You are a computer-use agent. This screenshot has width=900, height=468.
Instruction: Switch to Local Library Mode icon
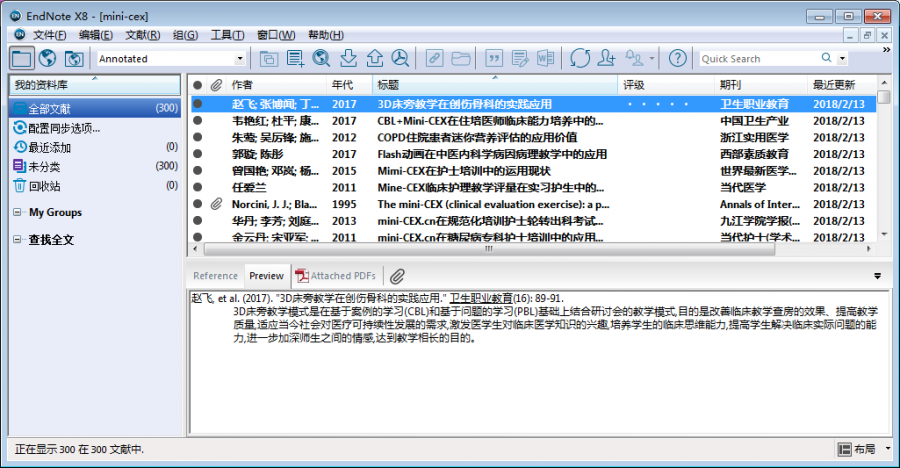(22, 59)
